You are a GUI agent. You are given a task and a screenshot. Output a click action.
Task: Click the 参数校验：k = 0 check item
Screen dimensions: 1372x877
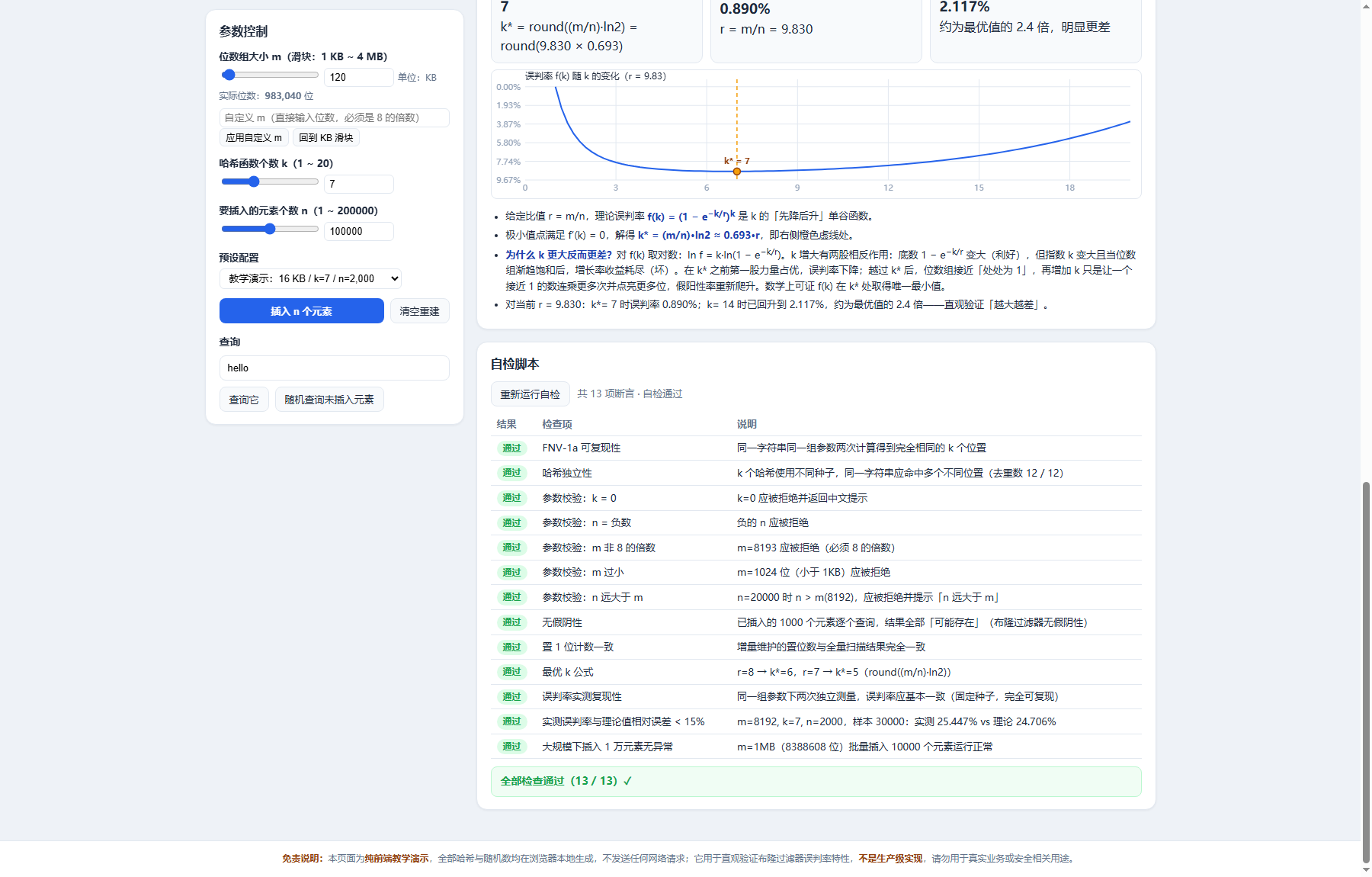(x=579, y=498)
